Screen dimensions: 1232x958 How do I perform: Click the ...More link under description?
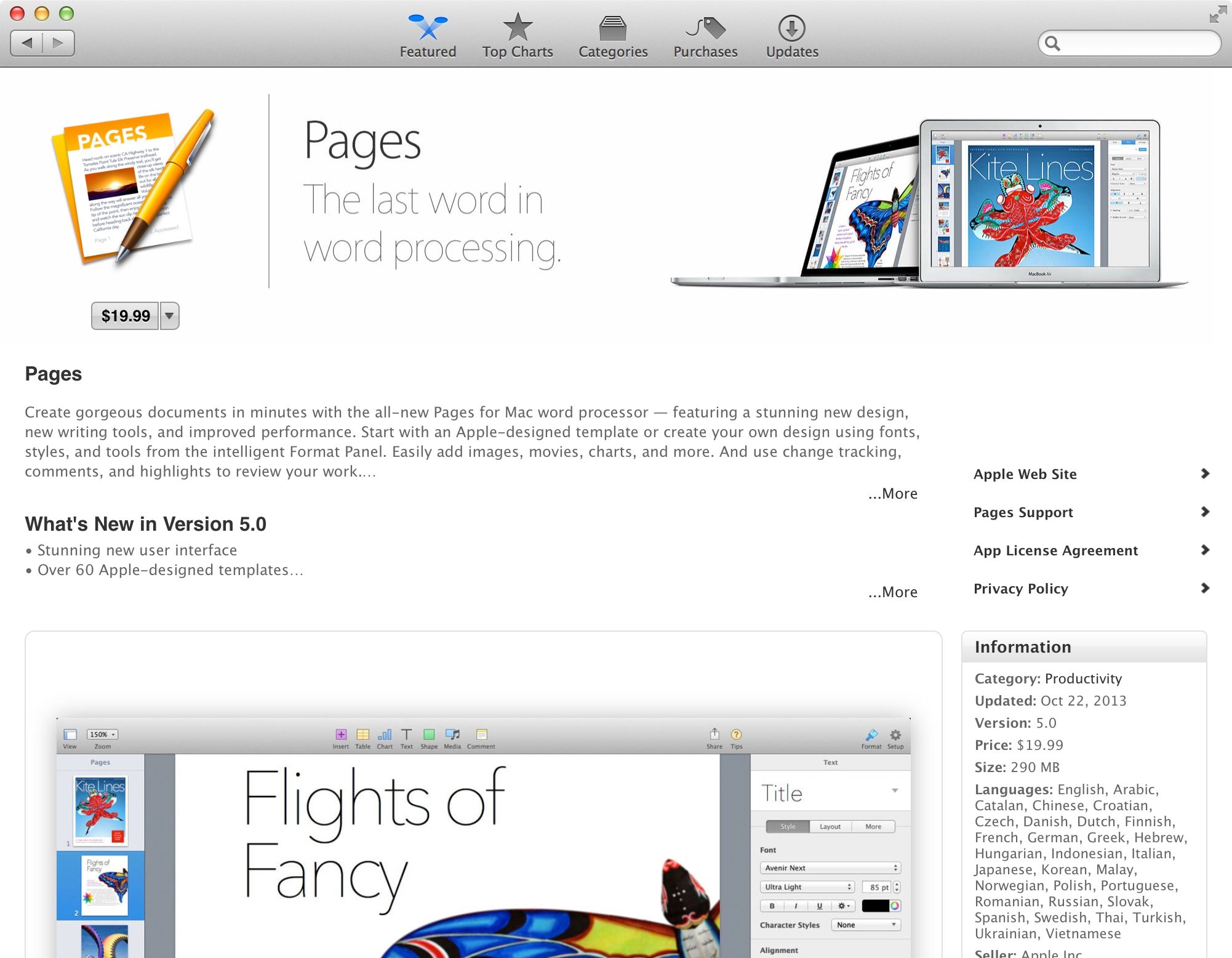[893, 493]
